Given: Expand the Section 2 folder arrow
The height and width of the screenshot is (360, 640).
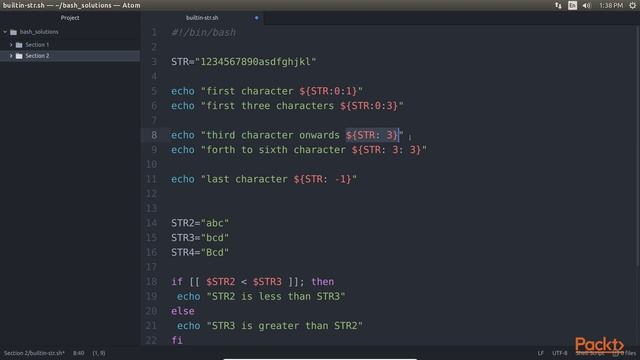Looking at the screenshot, I should [x=11, y=56].
